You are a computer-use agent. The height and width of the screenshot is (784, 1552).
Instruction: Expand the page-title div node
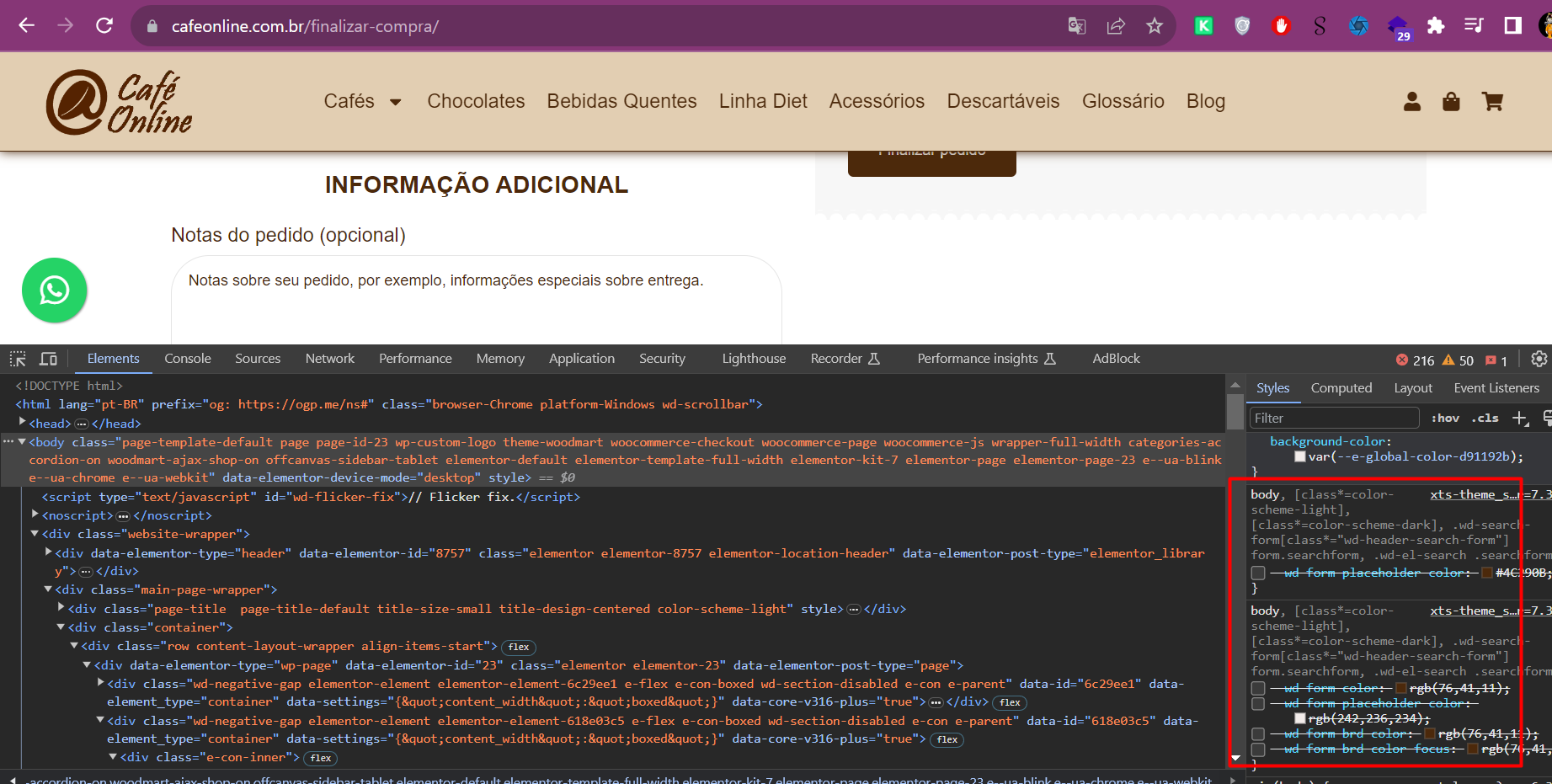[x=61, y=607]
